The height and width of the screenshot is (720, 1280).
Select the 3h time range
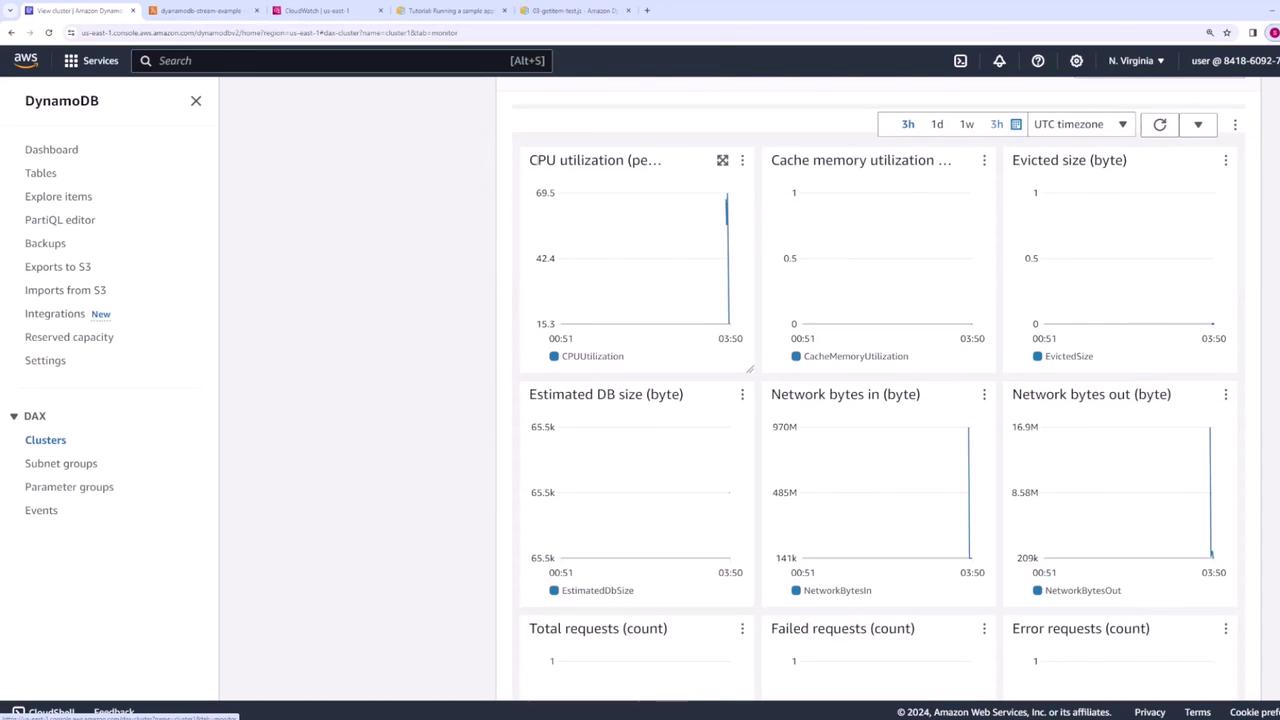pos(908,125)
